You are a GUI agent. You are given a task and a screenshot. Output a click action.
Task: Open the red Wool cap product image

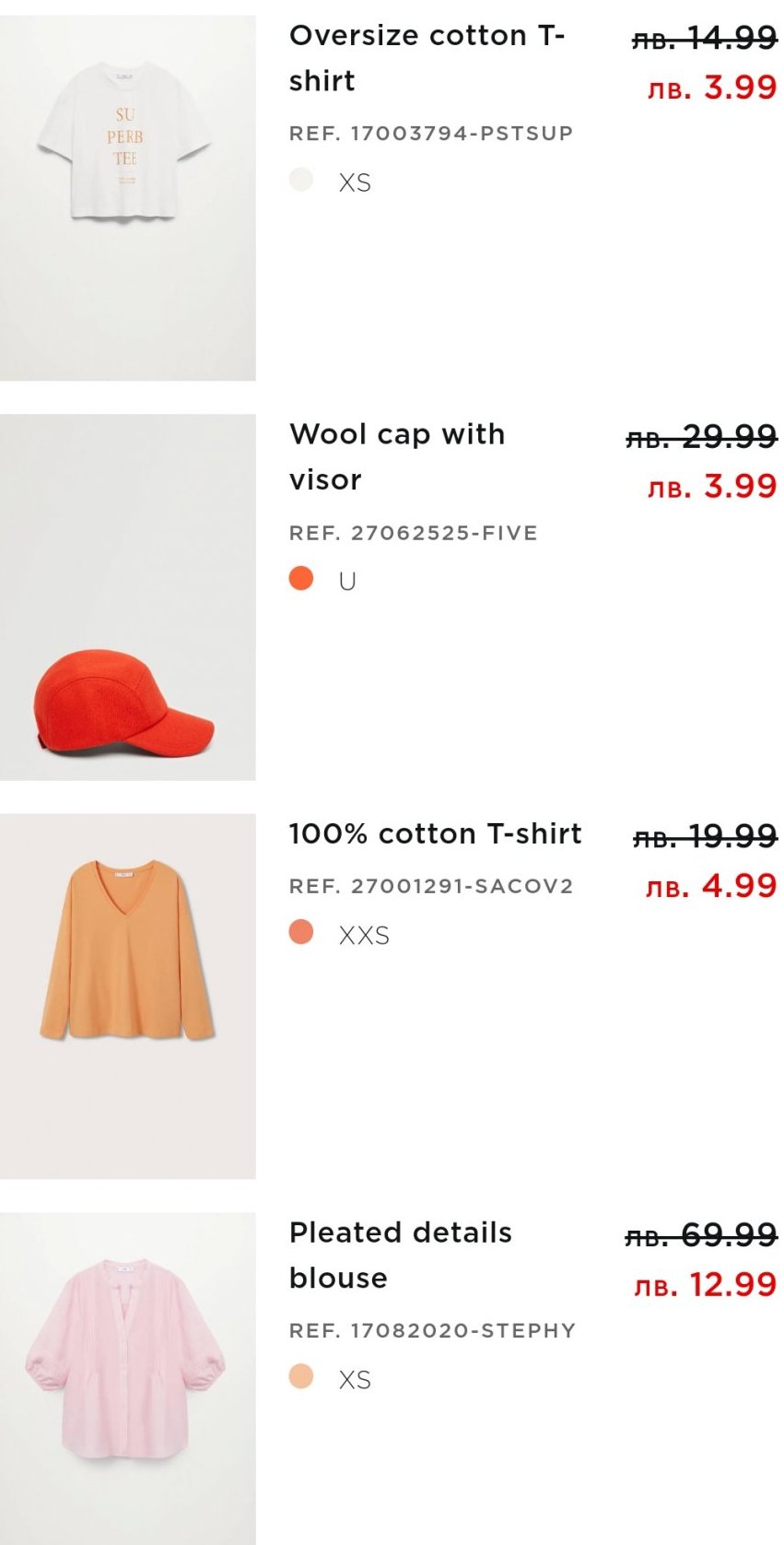tap(127, 597)
